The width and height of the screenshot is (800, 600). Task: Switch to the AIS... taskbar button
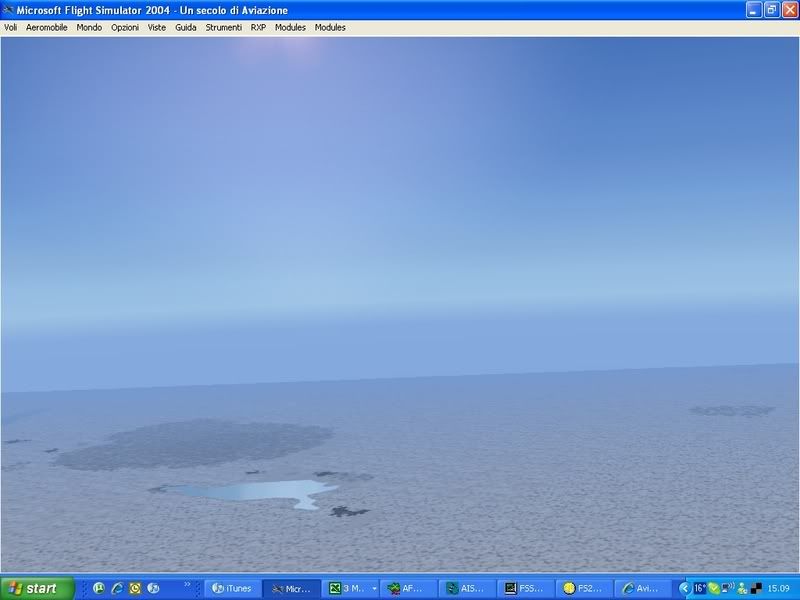[466, 588]
